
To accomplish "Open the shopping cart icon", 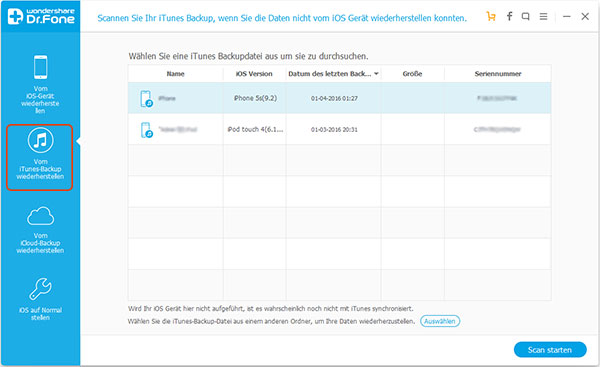I will tap(491, 16).
